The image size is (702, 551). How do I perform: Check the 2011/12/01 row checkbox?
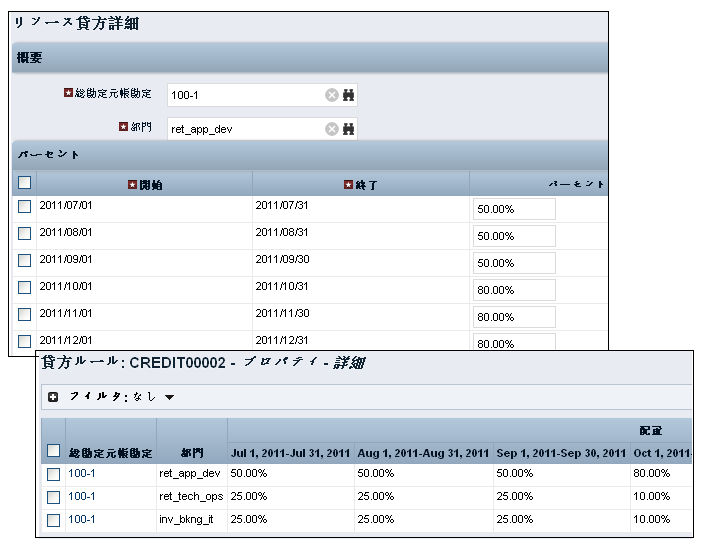pos(24,341)
